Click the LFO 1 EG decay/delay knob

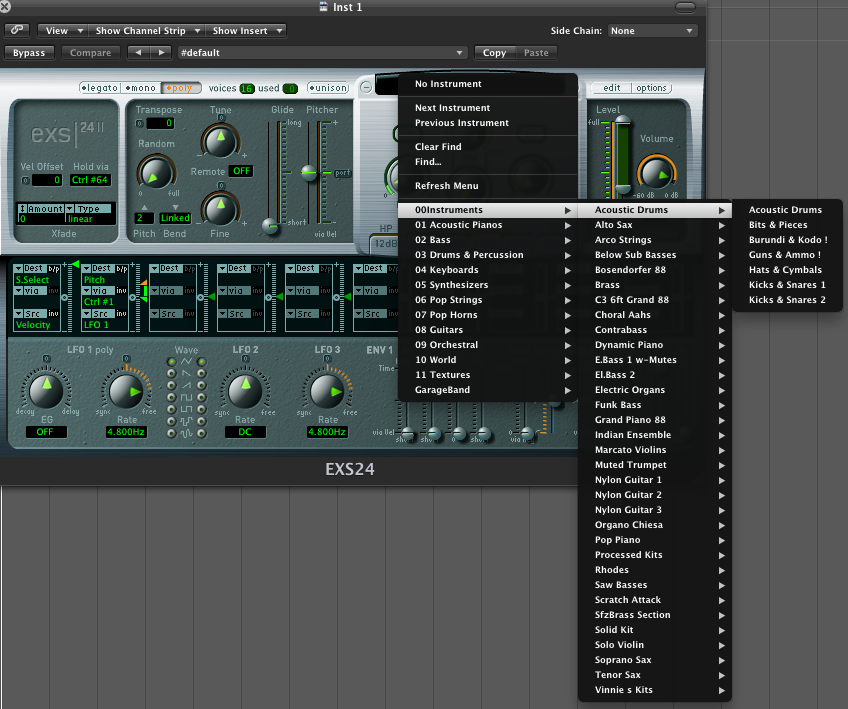coord(46,390)
